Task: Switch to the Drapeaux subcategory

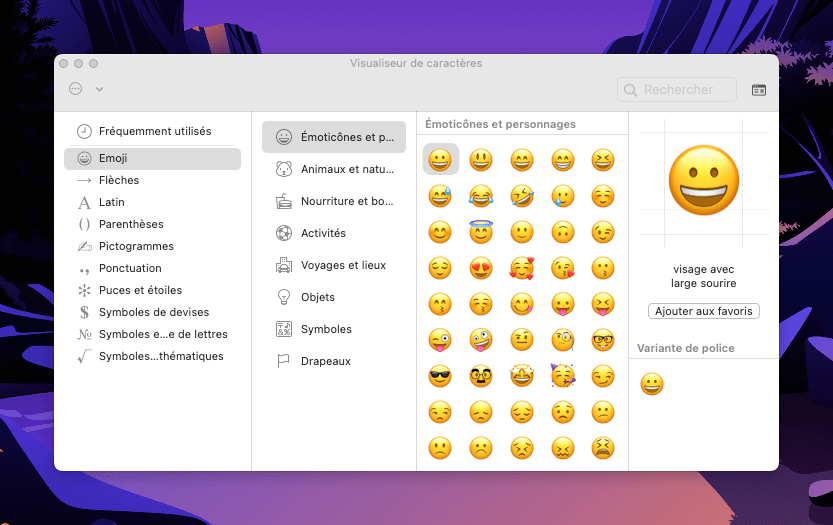Action: (325, 361)
